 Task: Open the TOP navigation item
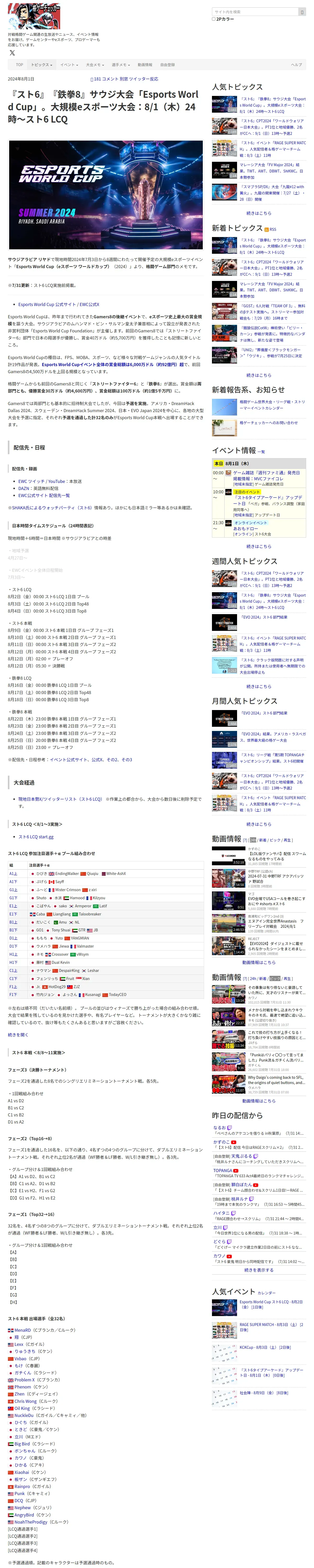pyautogui.click(x=20, y=65)
